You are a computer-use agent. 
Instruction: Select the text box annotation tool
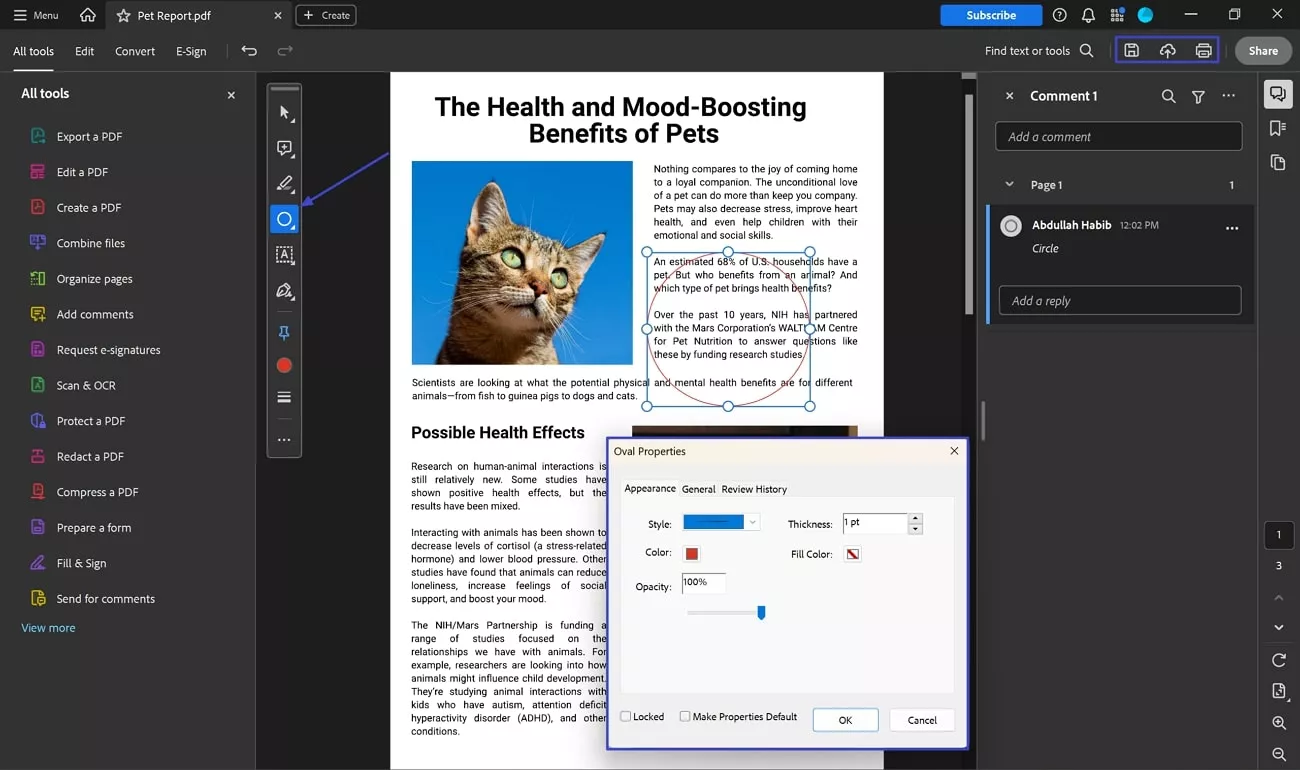pyautogui.click(x=284, y=255)
